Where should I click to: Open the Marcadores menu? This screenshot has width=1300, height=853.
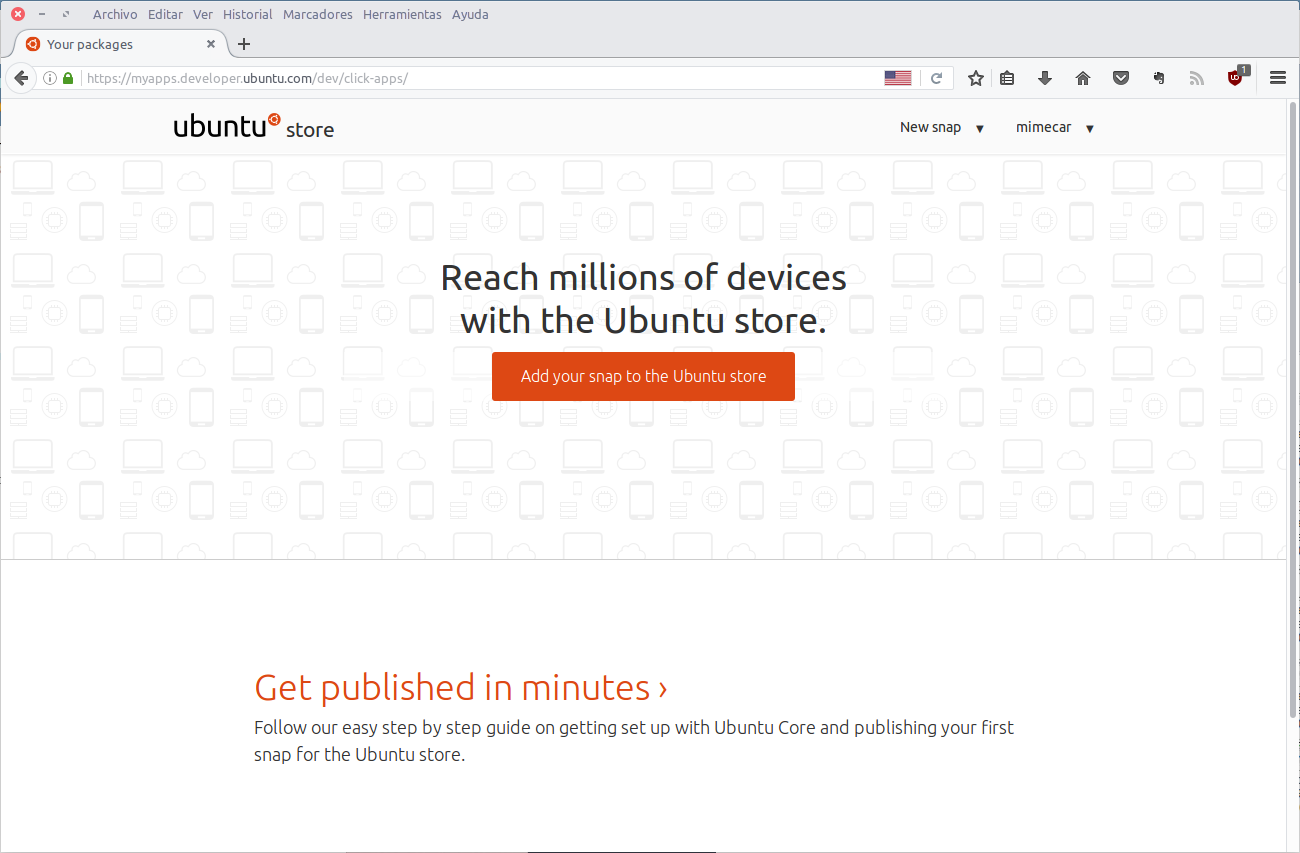[318, 14]
